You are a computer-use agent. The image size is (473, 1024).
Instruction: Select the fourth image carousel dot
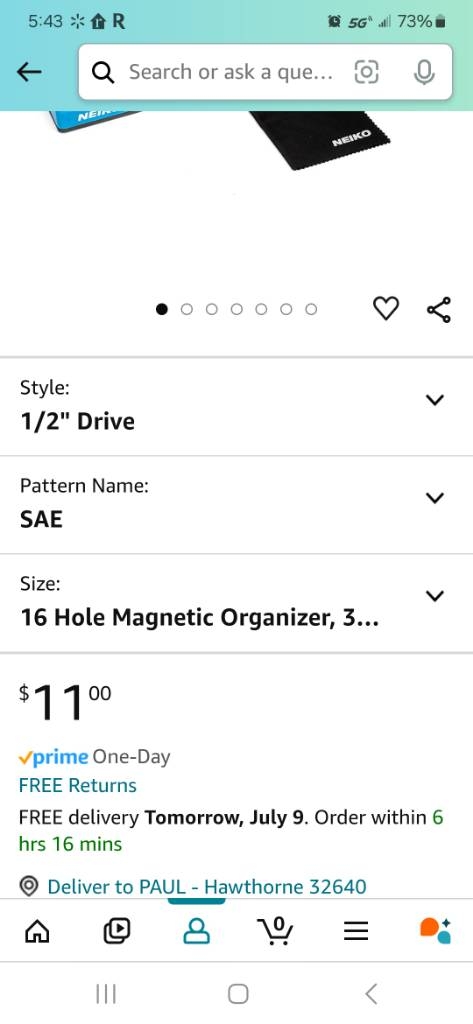(x=236, y=309)
